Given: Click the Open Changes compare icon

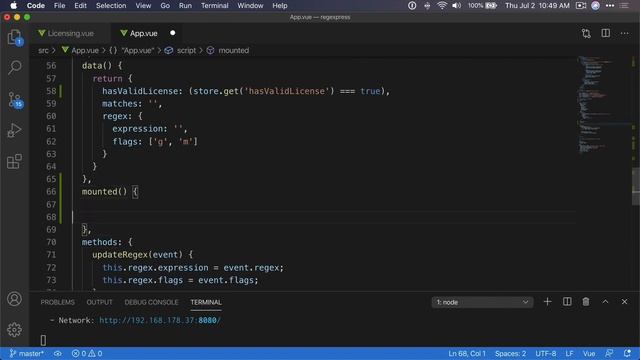Looking at the screenshot, I should (x=586, y=33).
